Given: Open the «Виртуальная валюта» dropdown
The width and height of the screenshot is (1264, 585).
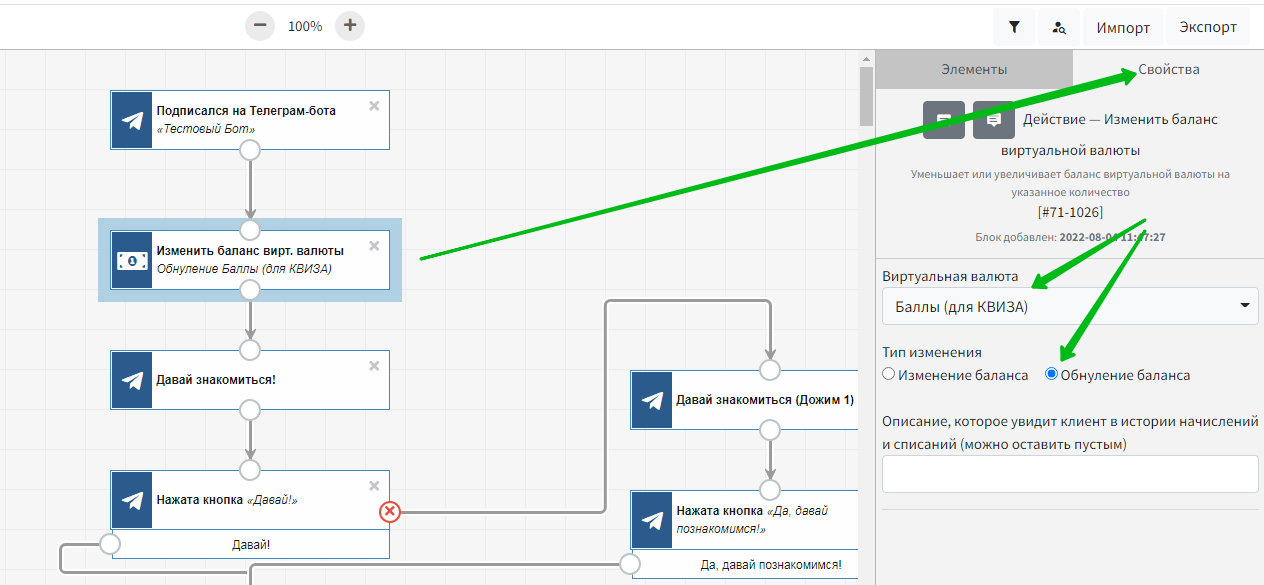Looking at the screenshot, I should (1069, 306).
